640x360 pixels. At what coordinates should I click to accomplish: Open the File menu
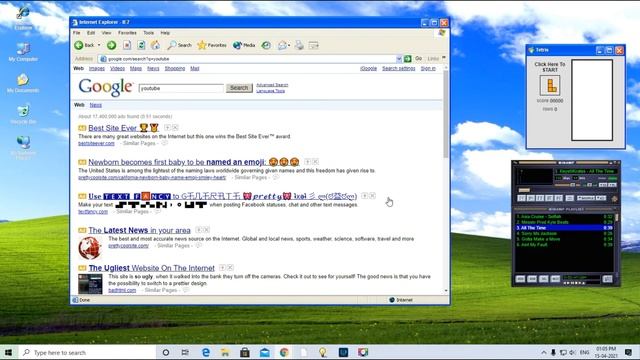click(76, 33)
